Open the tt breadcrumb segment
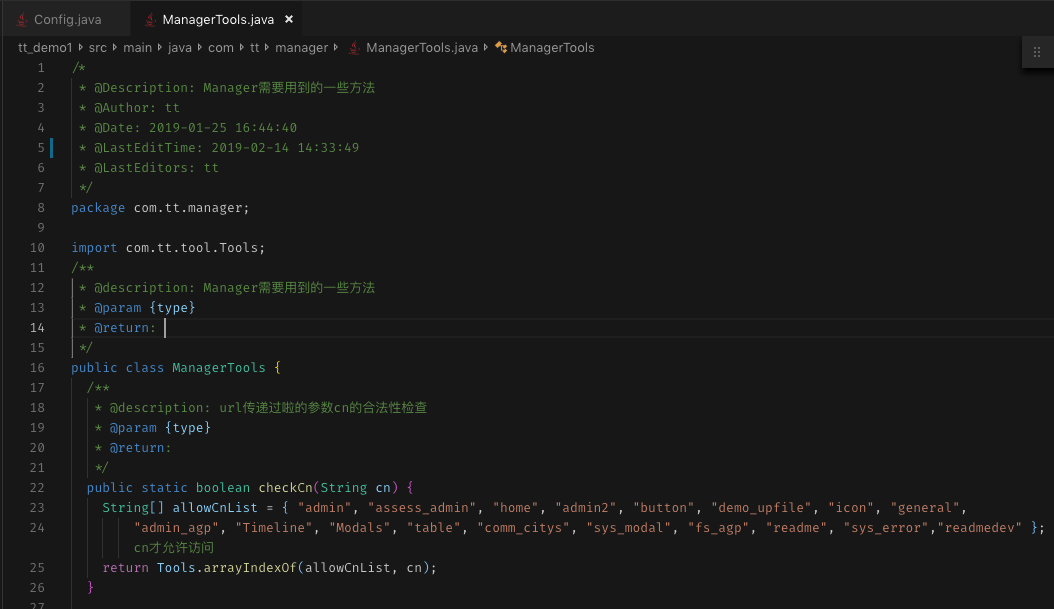This screenshot has height=609, width=1054. [254, 48]
